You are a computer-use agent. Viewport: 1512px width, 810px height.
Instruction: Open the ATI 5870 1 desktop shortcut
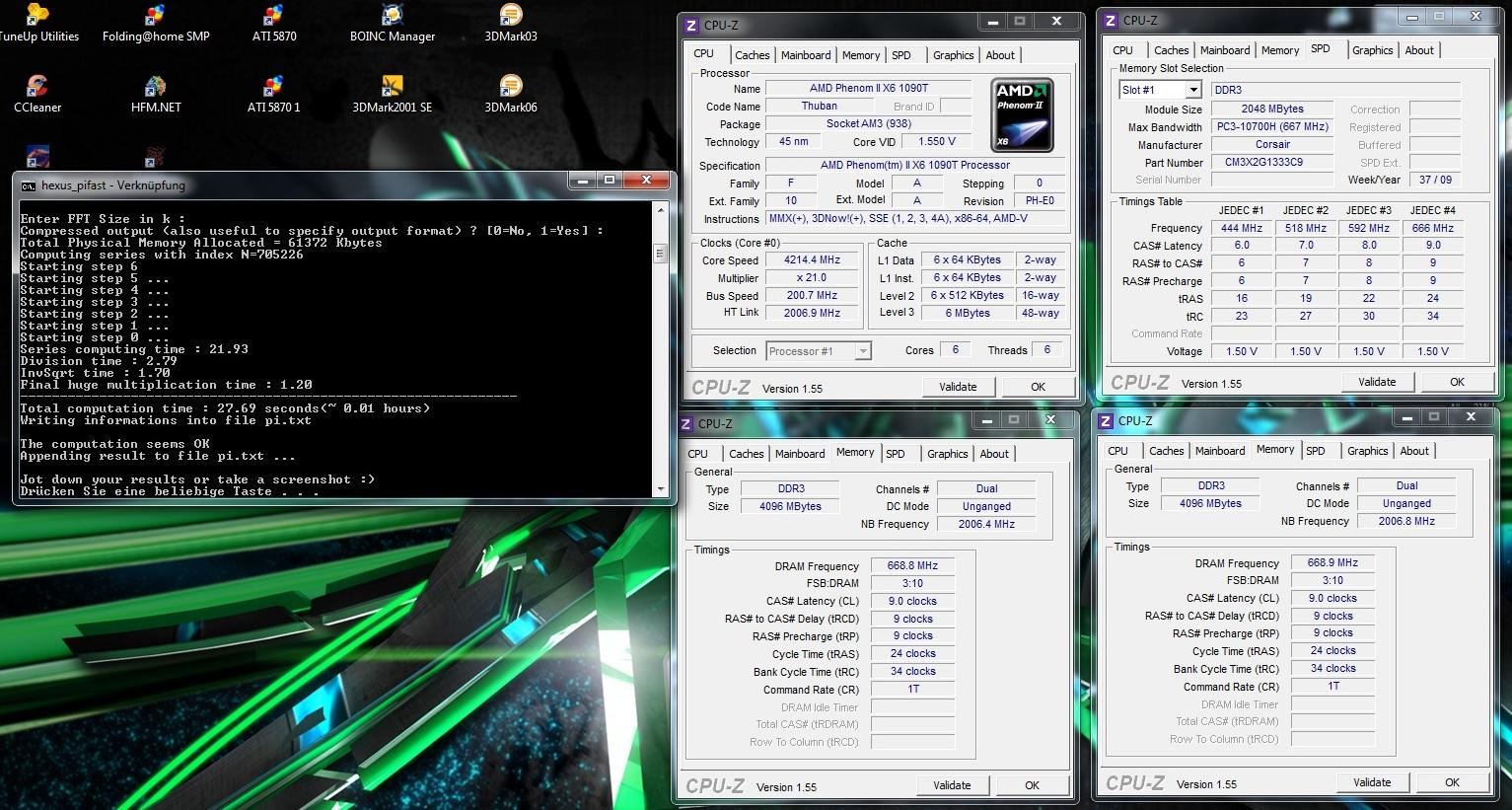pos(274,95)
